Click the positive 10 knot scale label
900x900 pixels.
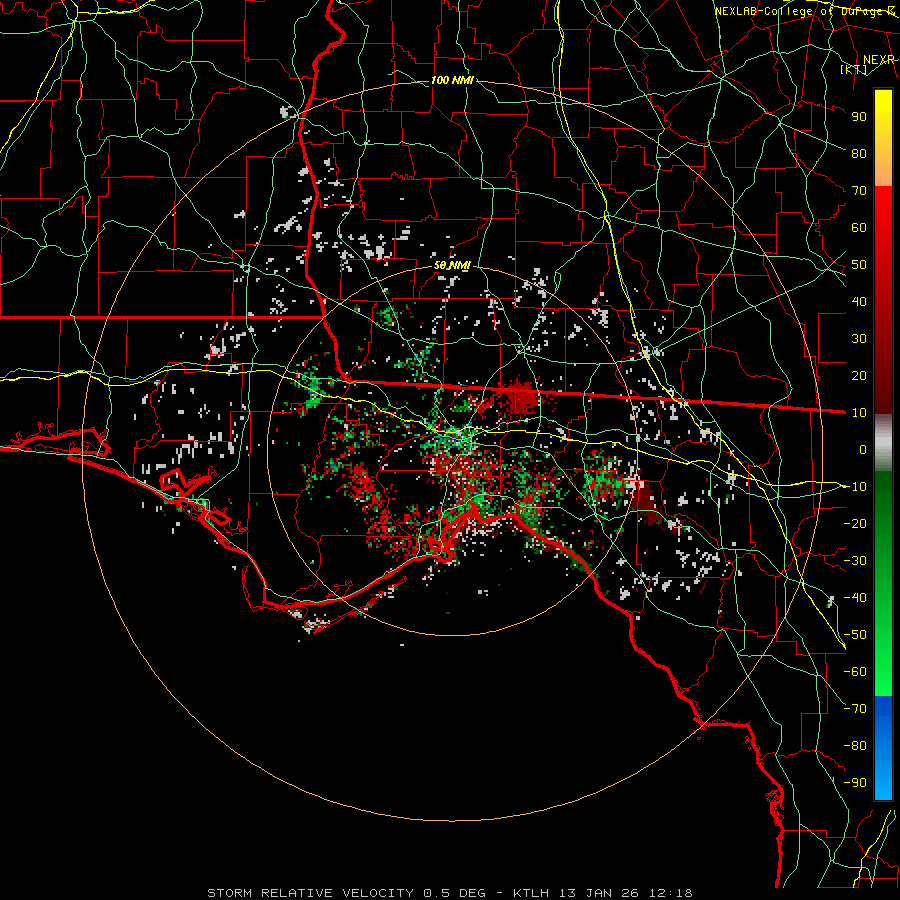(859, 413)
